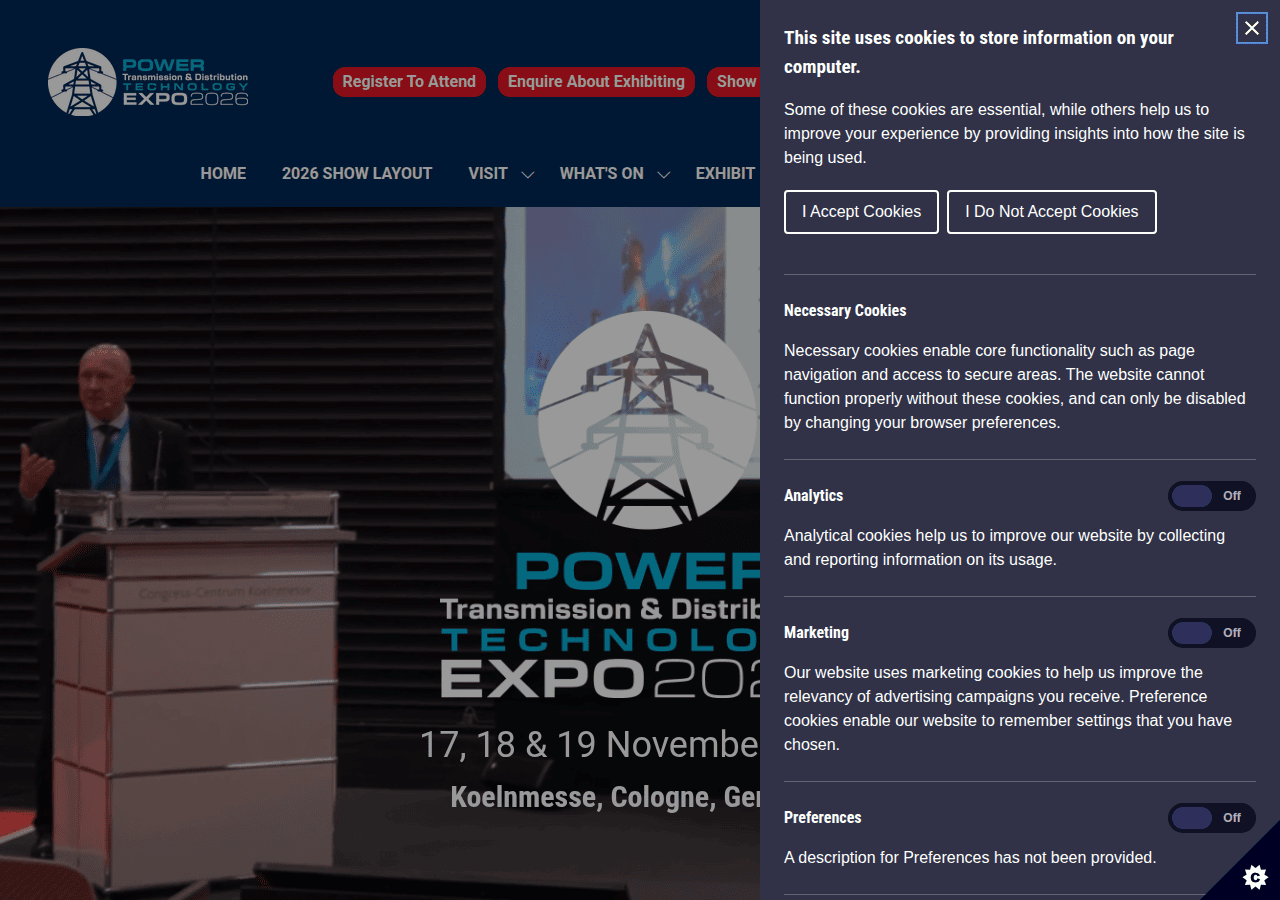Click the 17, 18 & 19 November date text
This screenshot has height=900, width=1280.
(x=590, y=745)
